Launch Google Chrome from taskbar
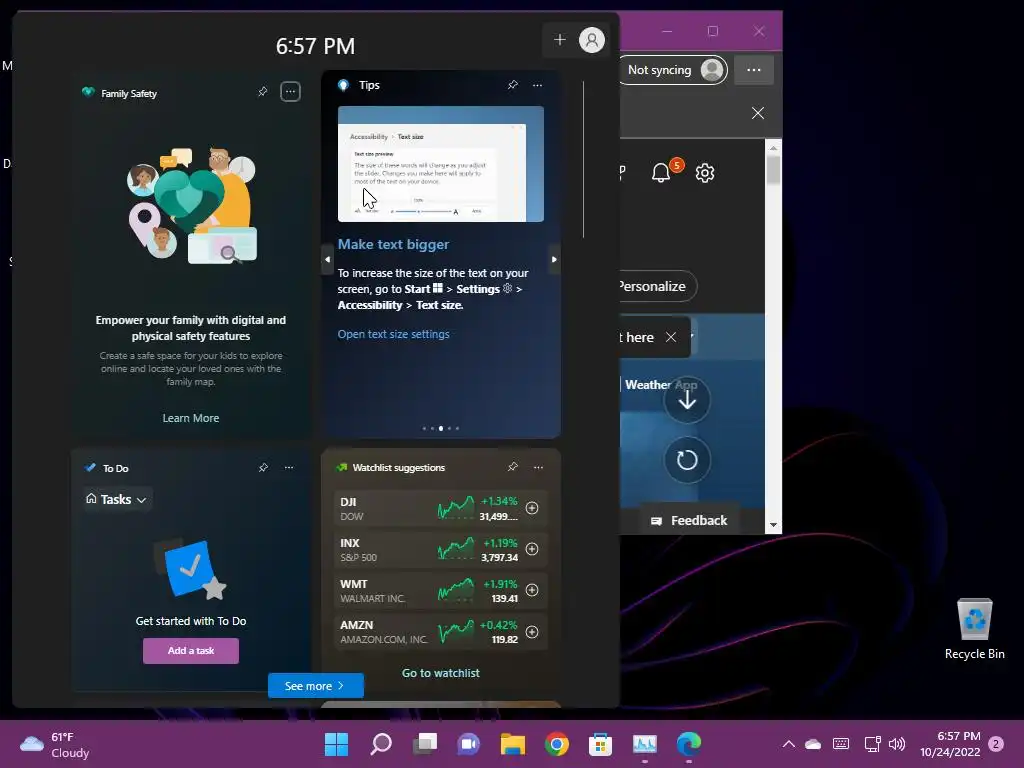 tap(557, 744)
